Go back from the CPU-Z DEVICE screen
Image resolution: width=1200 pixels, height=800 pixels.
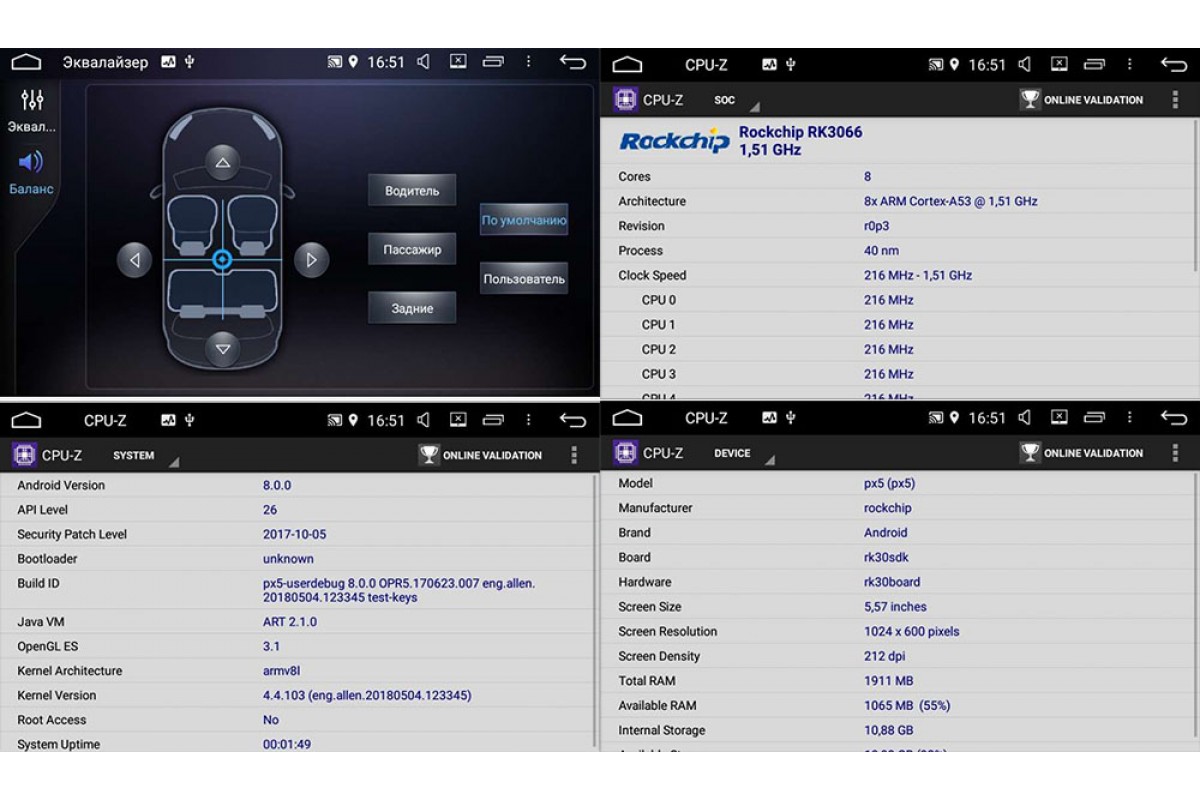pyautogui.click(x=1173, y=417)
